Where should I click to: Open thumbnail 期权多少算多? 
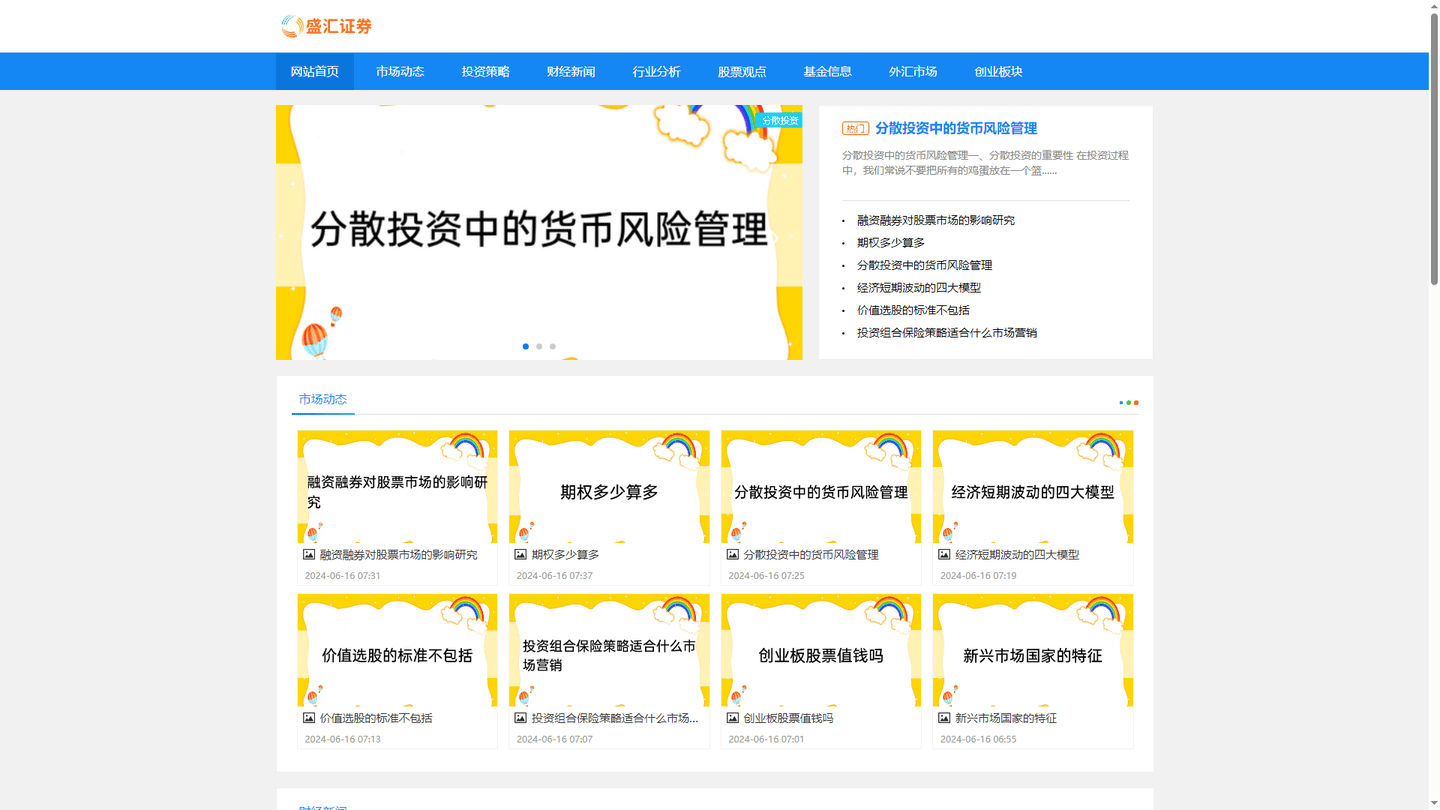click(x=609, y=487)
